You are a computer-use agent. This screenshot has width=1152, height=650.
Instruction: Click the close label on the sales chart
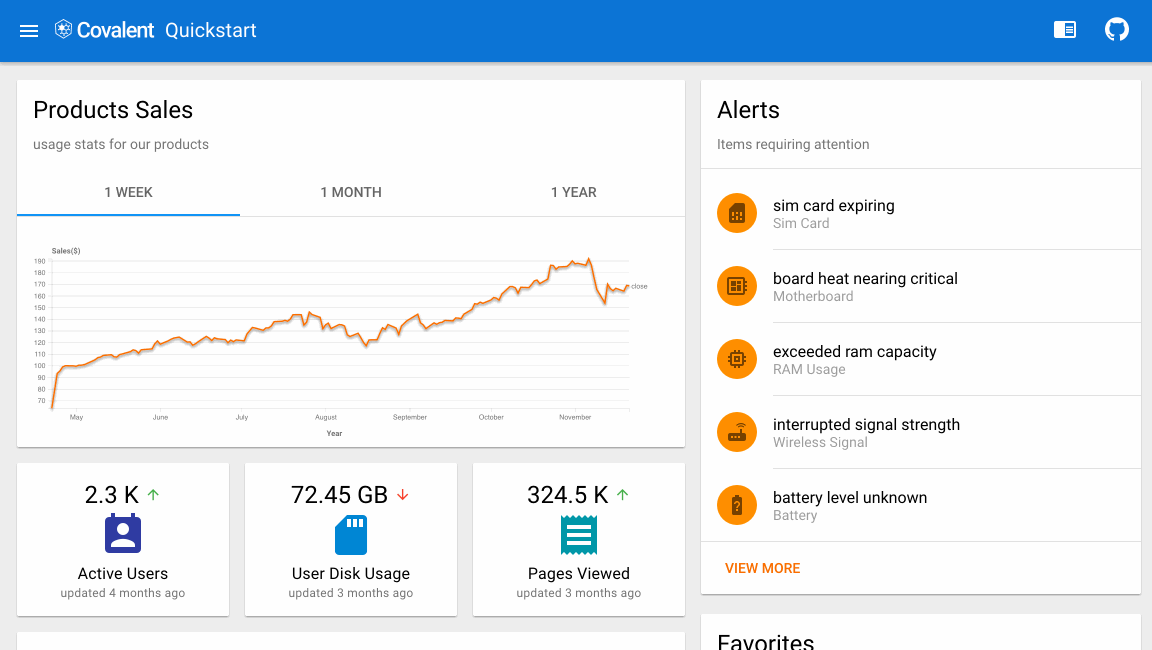click(640, 286)
